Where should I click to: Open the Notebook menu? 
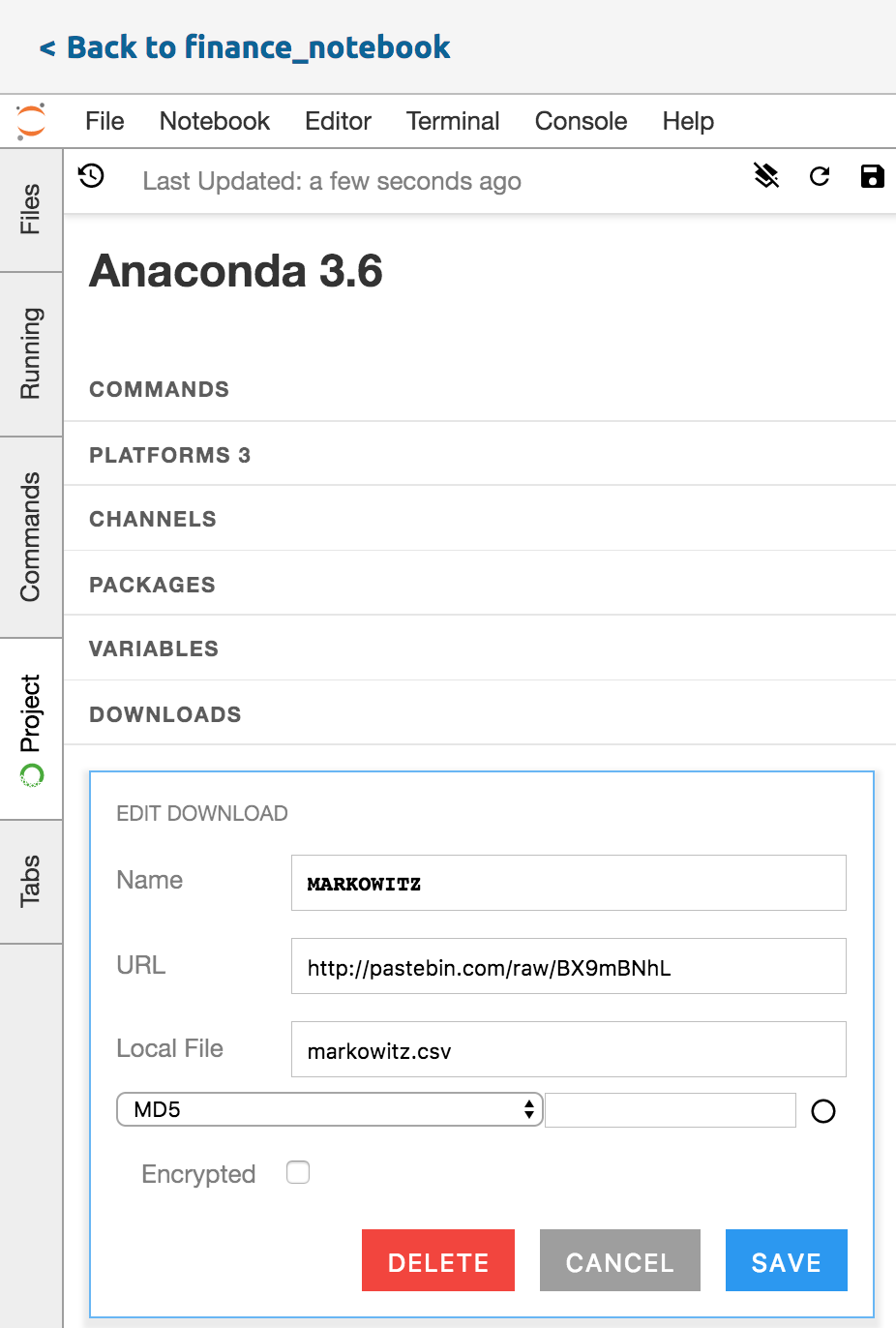tap(215, 121)
